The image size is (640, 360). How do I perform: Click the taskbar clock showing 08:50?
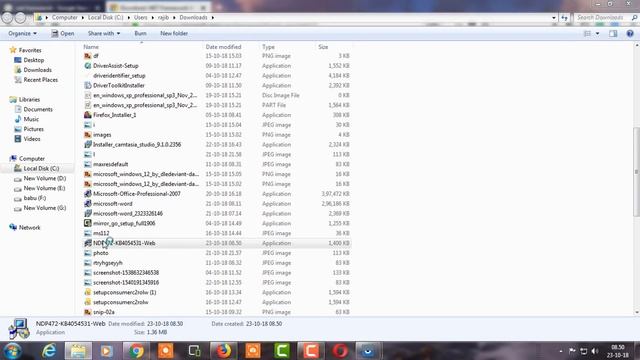(x=618, y=351)
